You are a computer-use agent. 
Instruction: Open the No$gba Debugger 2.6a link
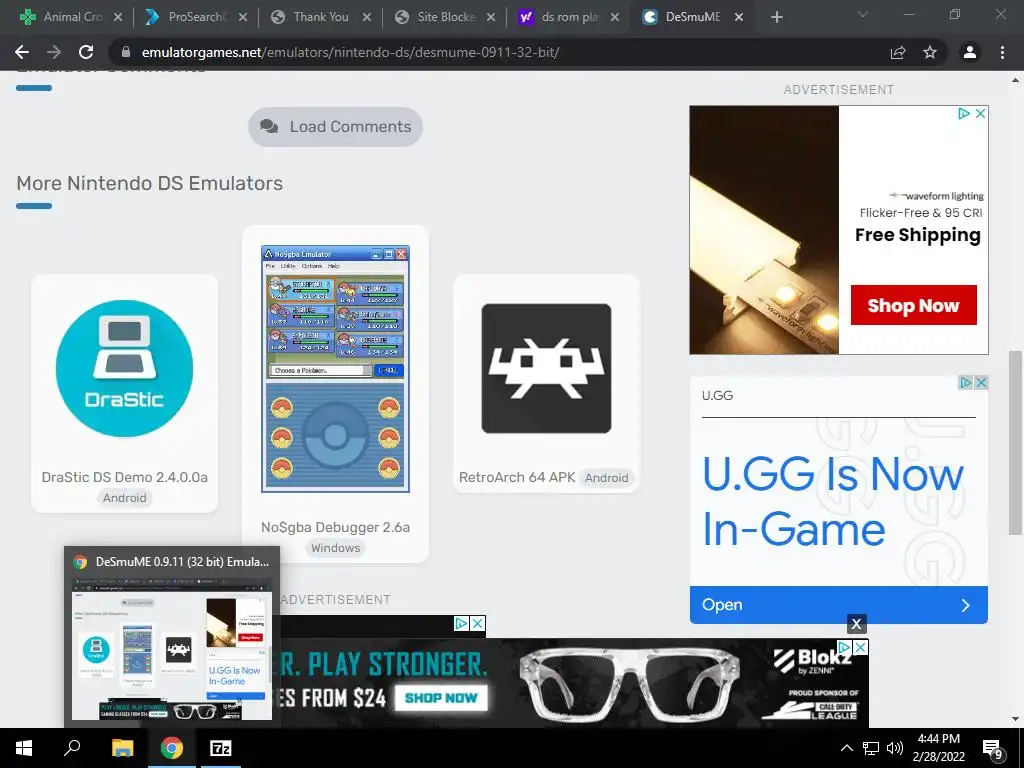click(x=335, y=527)
